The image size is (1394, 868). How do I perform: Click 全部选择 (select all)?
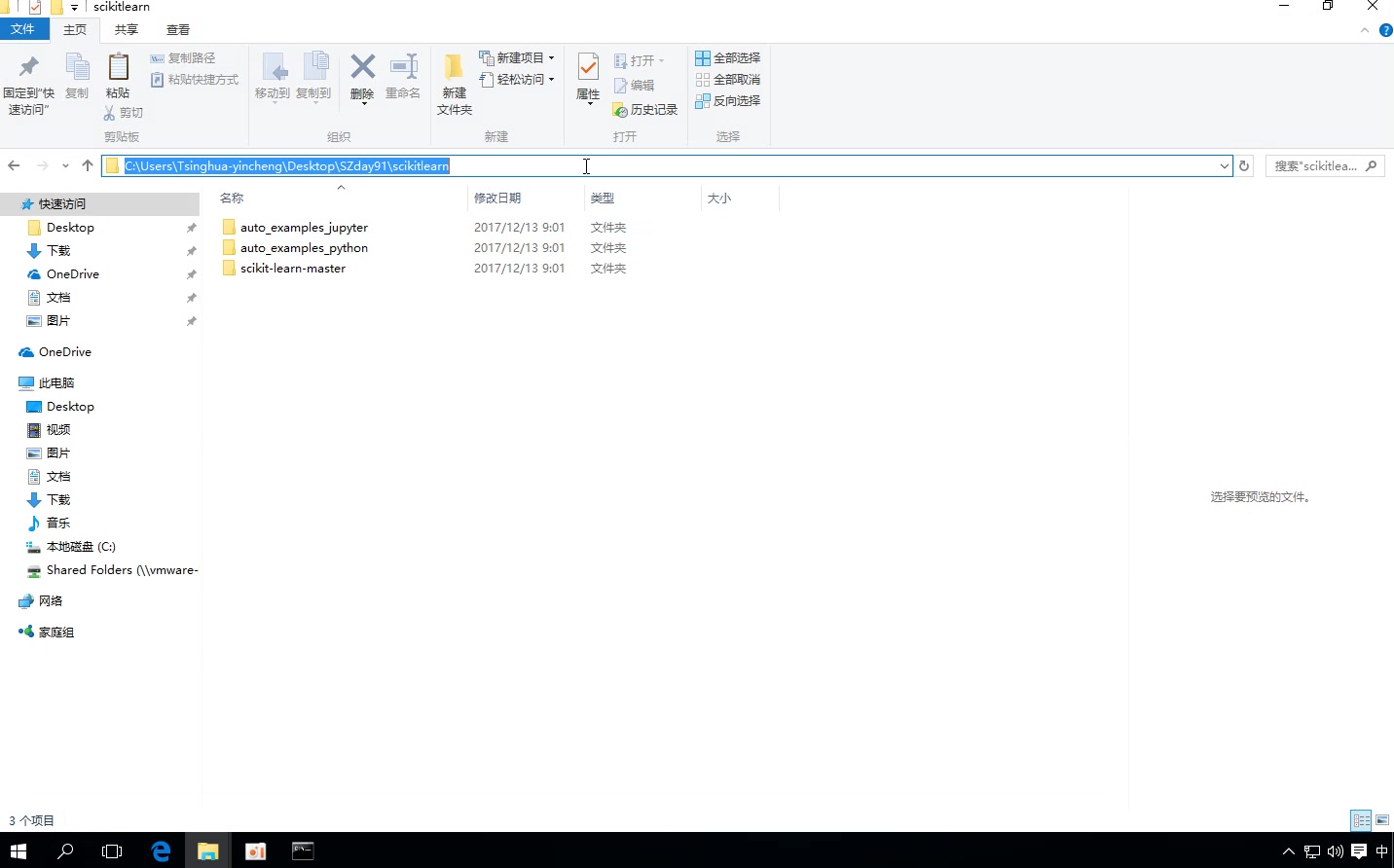pyautogui.click(x=728, y=58)
